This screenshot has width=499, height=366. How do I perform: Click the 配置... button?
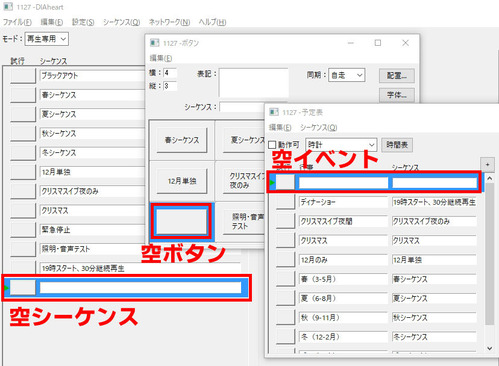[x=397, y=76]
